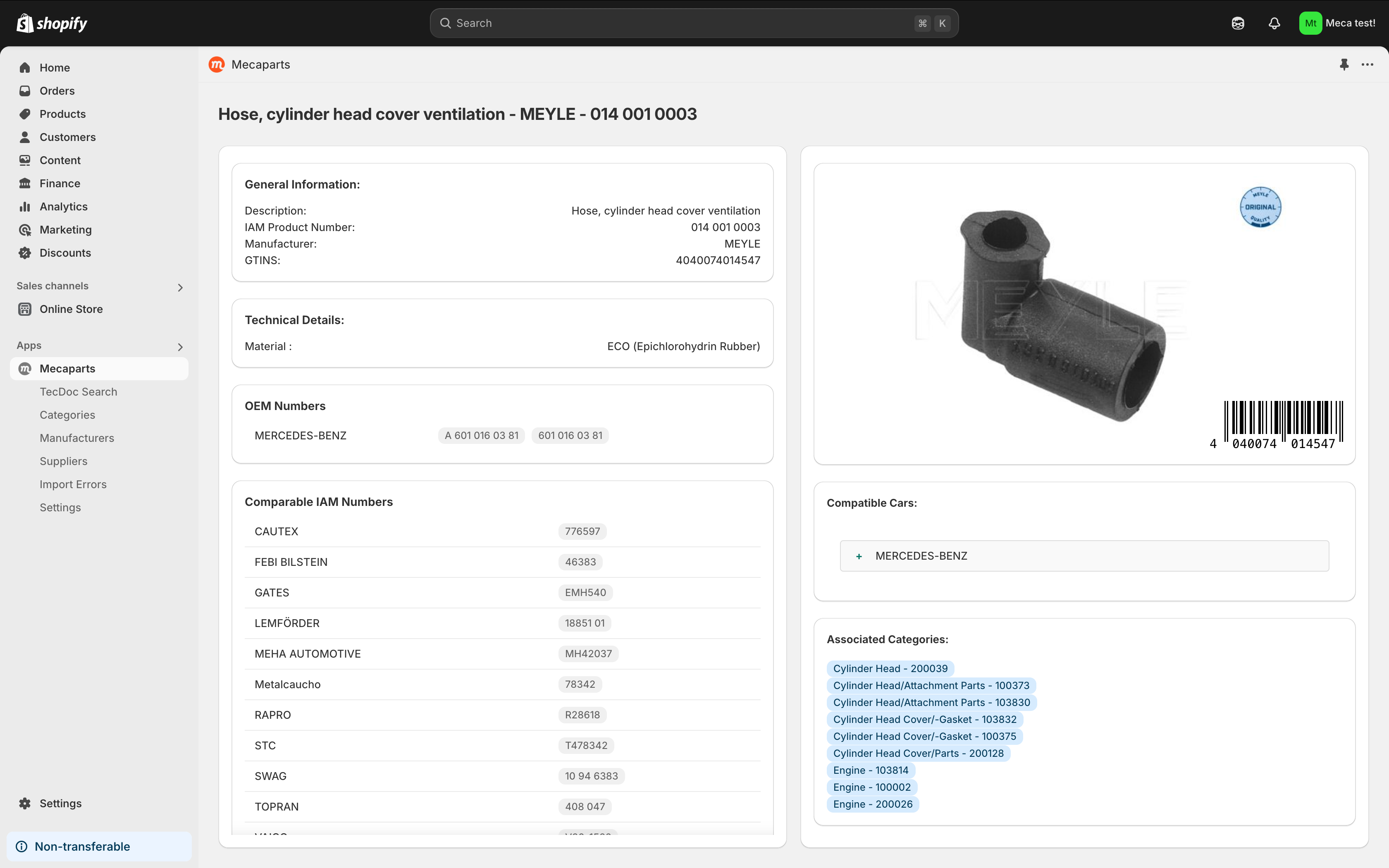Viewport: 1389px width, 868px height.
Task: Select Engine - 103814 category tag
Action: [x=871, y=770]
